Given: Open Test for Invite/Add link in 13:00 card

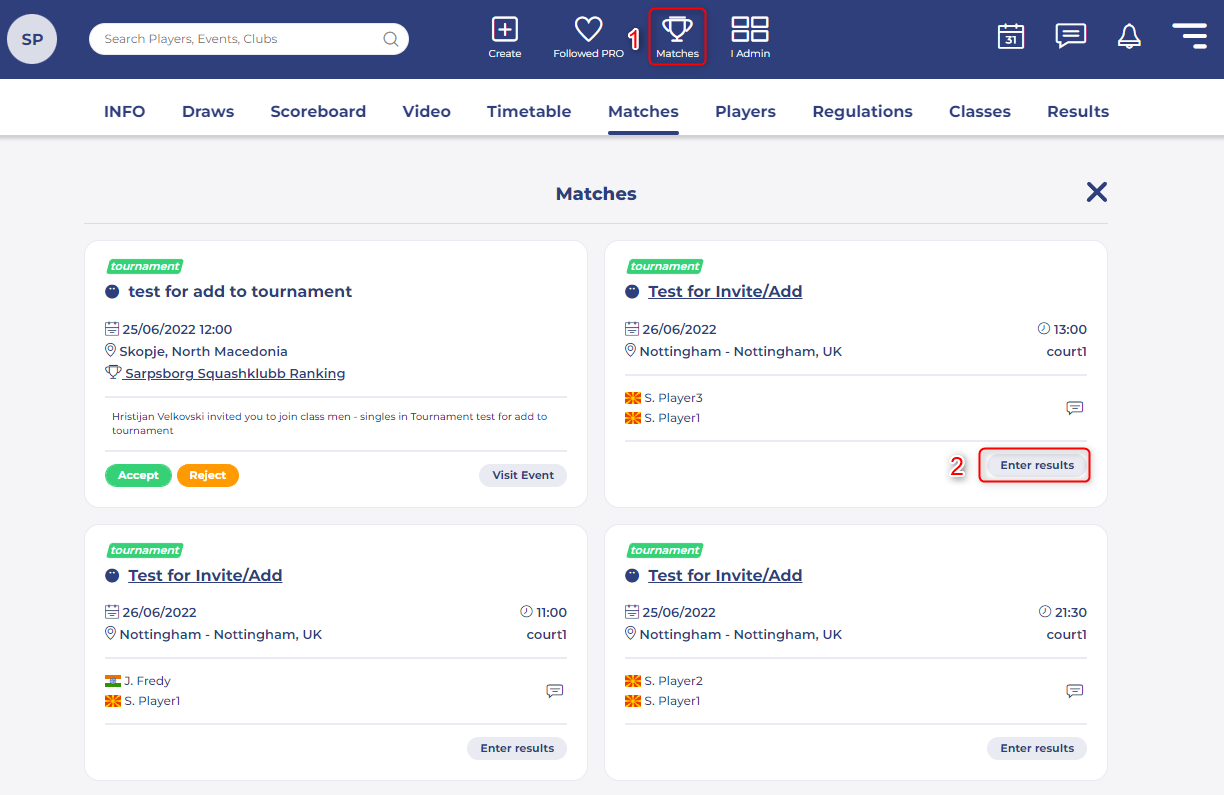Looking at the screenshot, I should click(725, 292).
